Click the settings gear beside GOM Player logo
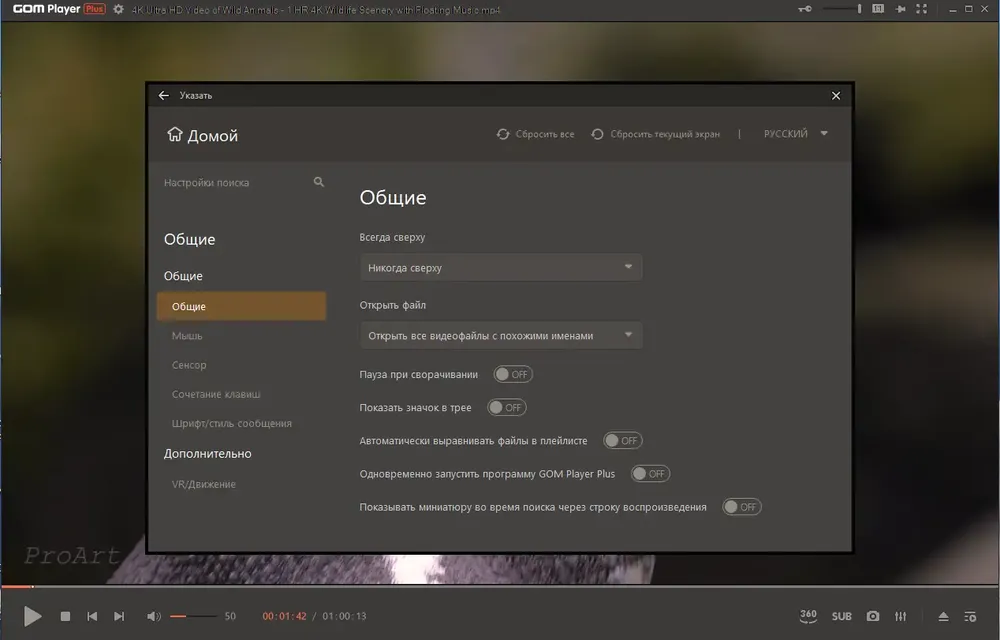1000x640 pixels. 119,10
